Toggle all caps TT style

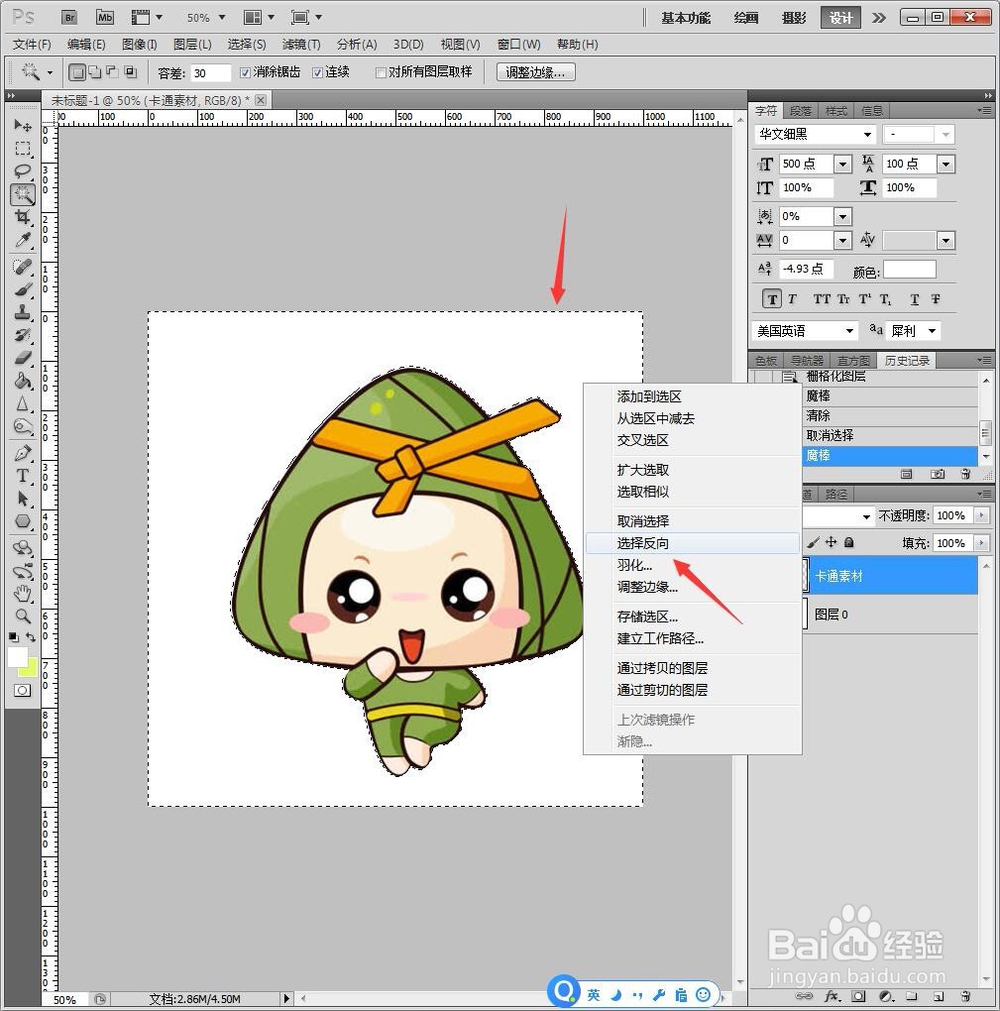coord(821,299)
